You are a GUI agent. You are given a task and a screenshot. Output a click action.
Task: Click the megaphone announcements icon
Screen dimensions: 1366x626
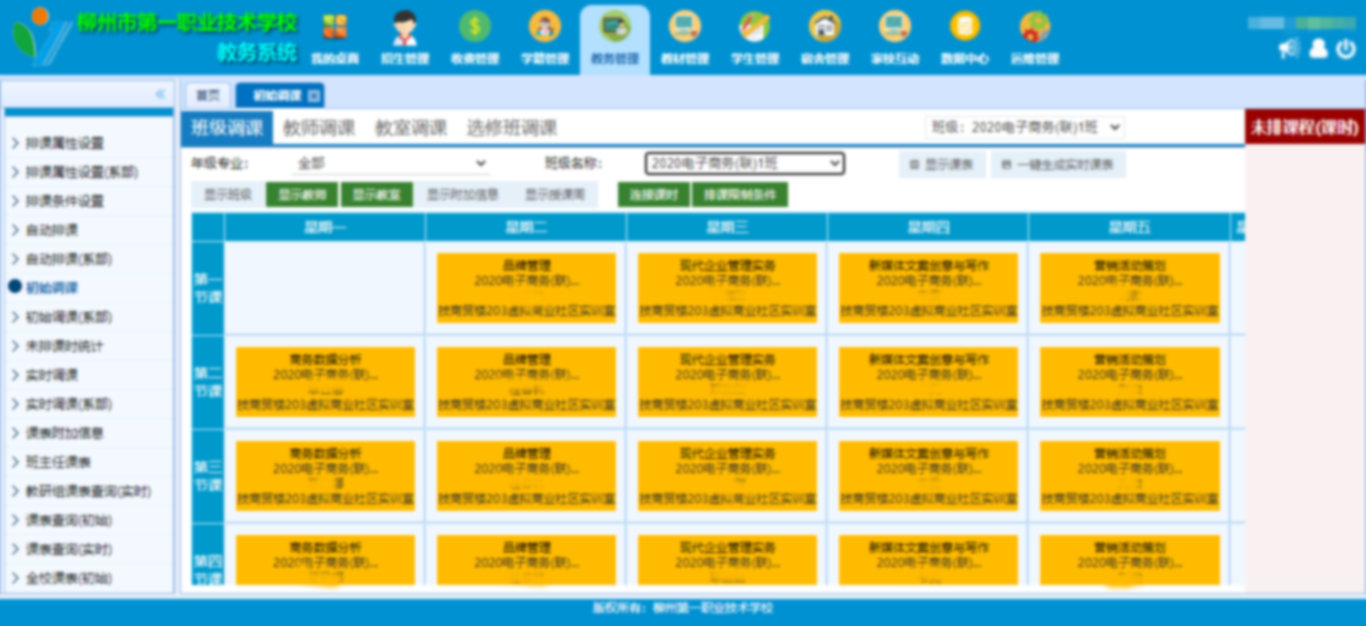(x=1288, y=48)
